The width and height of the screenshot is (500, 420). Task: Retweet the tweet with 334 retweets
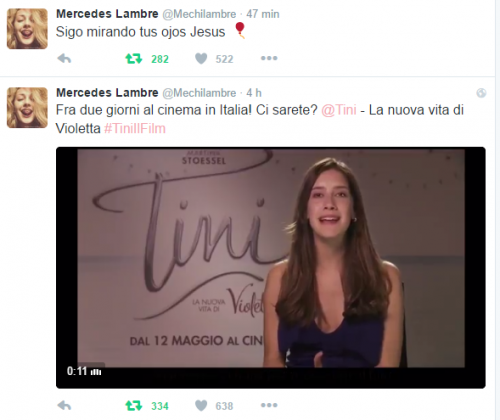(x=134, y=406)
